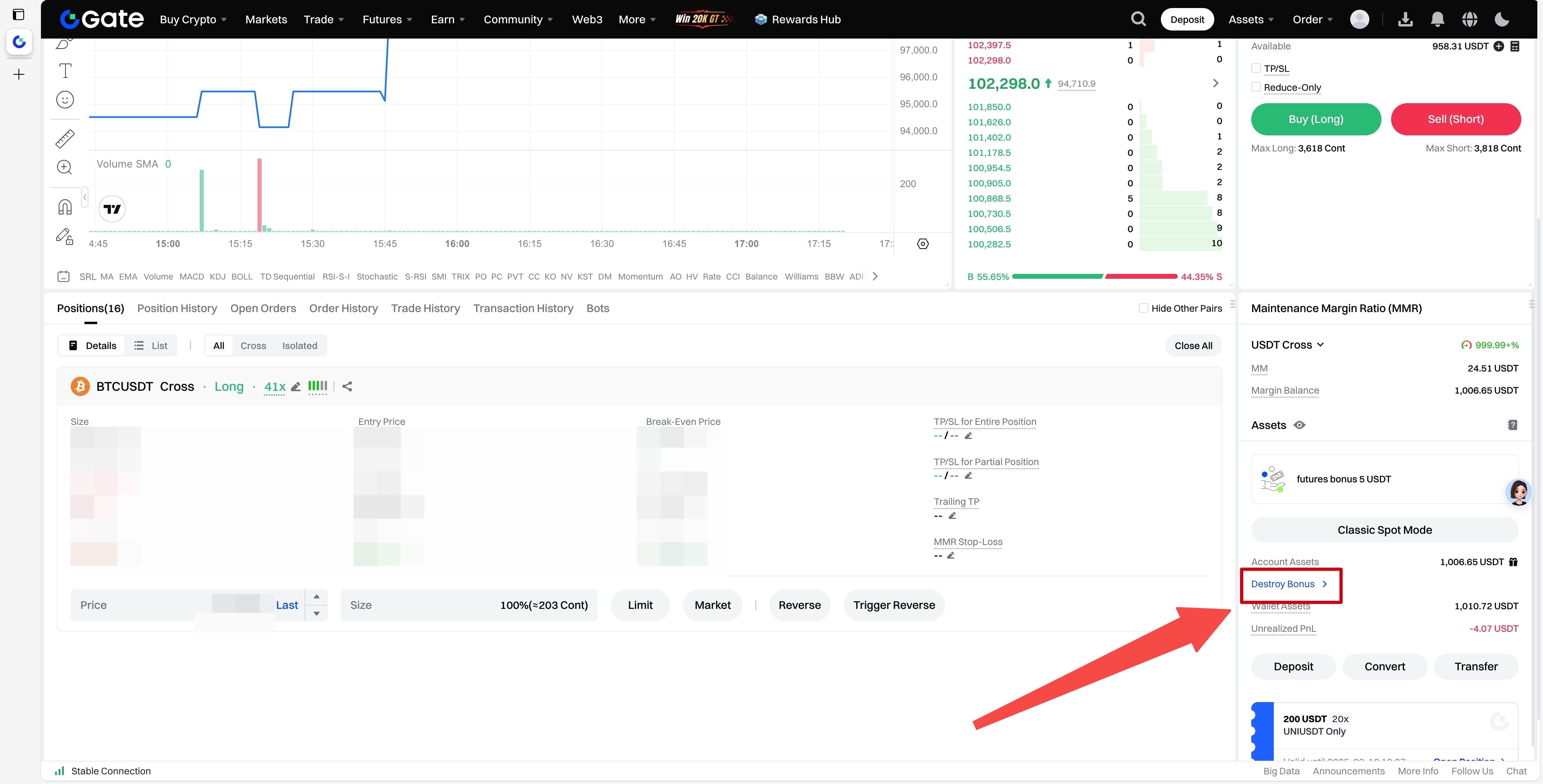1543x784 pixels.
Task: Toggle dark mode moon icon
Action: (1501, 19)
